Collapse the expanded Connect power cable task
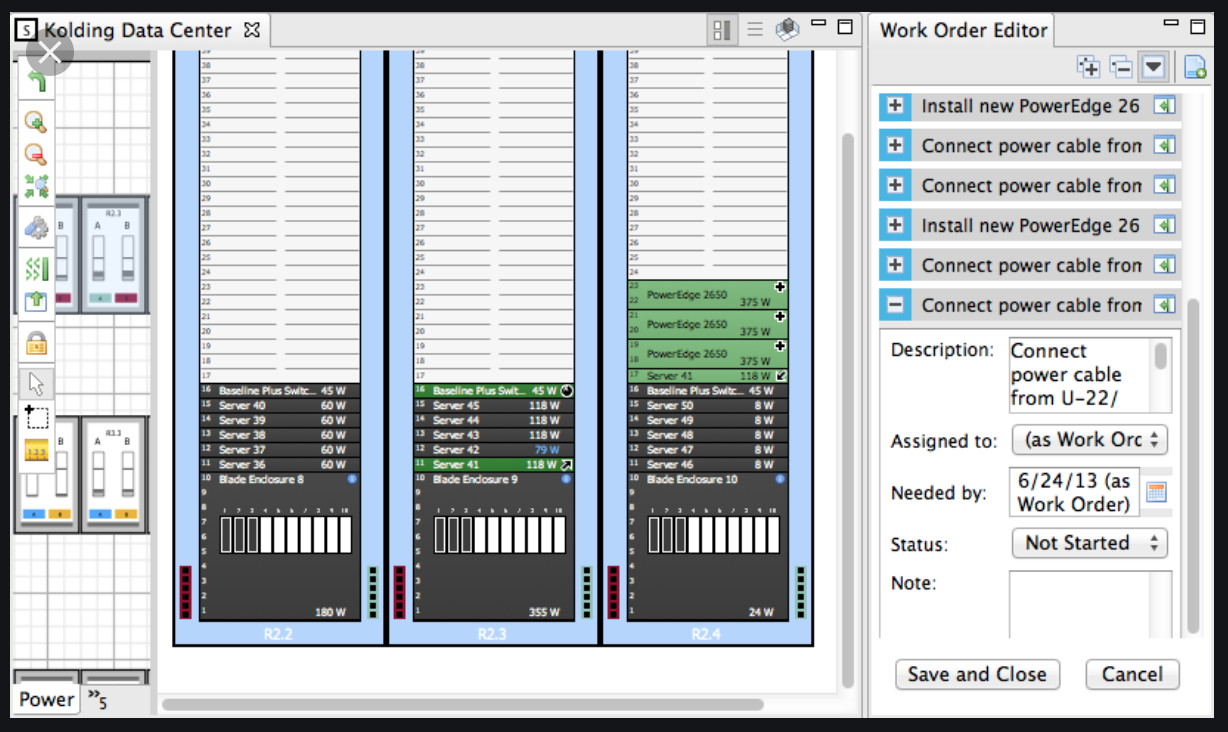 tap(895, 305)
